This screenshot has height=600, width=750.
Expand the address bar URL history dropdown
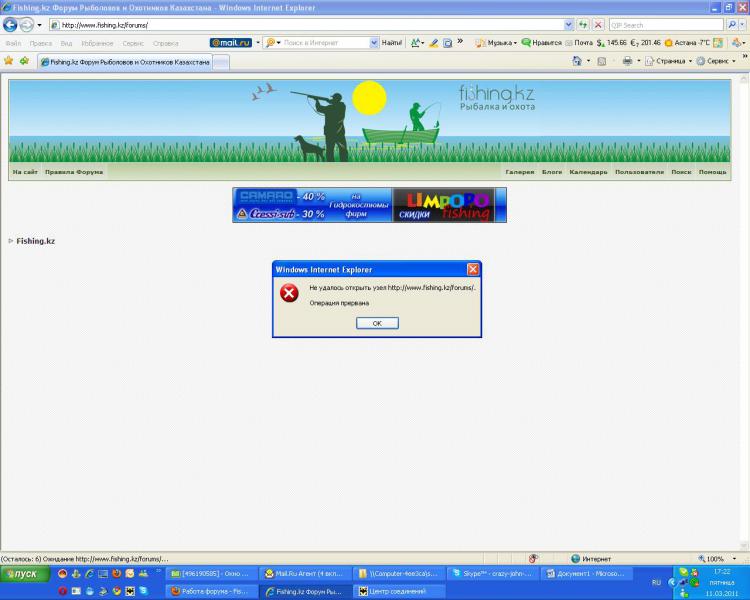click(x=568, y=25)
